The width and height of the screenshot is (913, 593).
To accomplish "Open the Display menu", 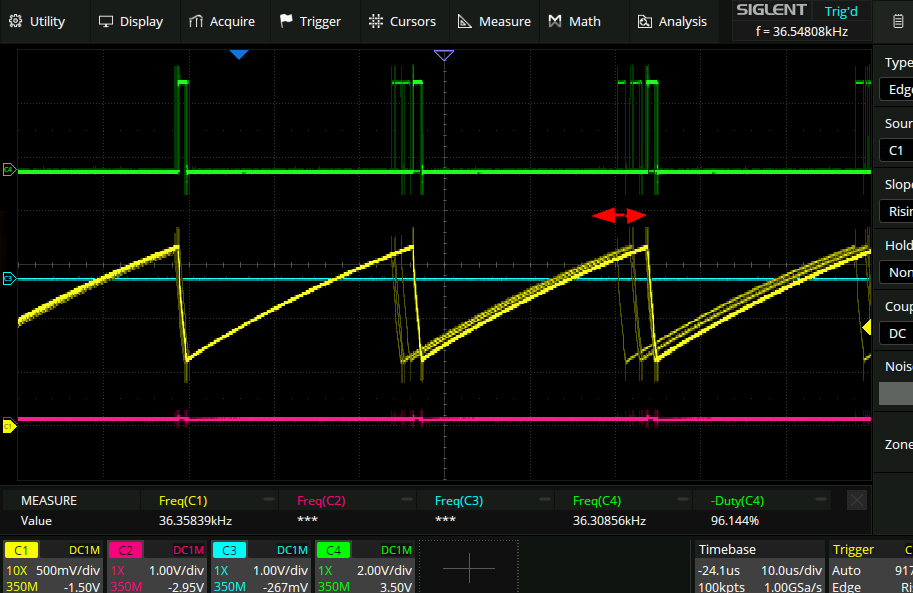I will 130,21.
